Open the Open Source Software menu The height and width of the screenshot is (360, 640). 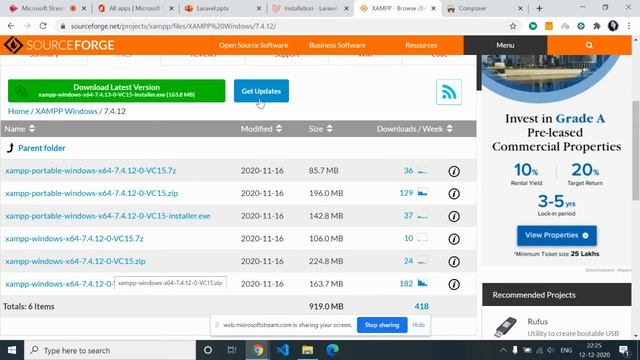point(253,45)
